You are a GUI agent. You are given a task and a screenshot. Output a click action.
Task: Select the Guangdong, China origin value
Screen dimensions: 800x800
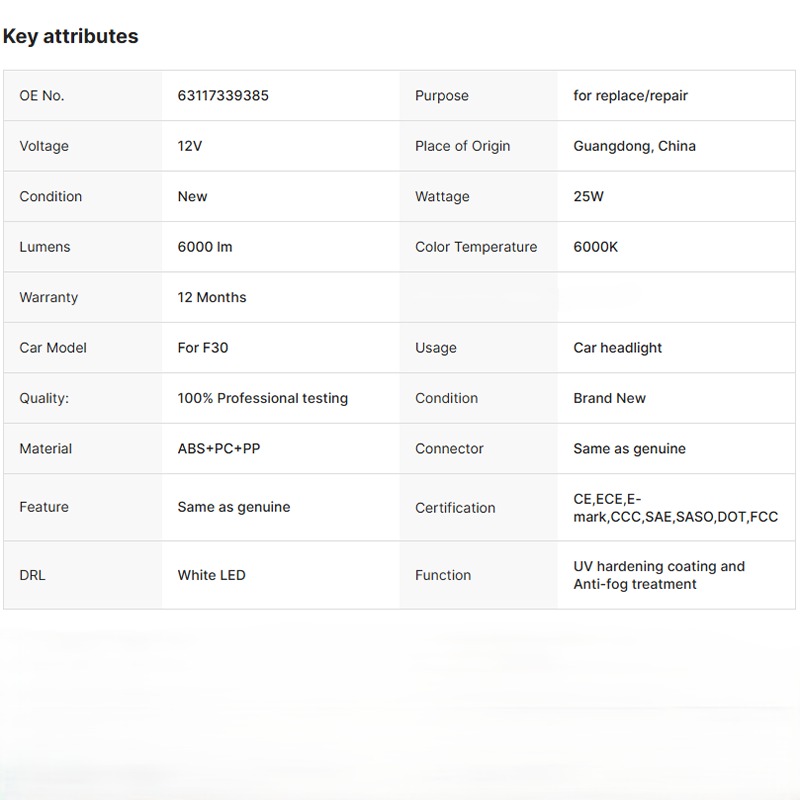[x=634, y=146]
